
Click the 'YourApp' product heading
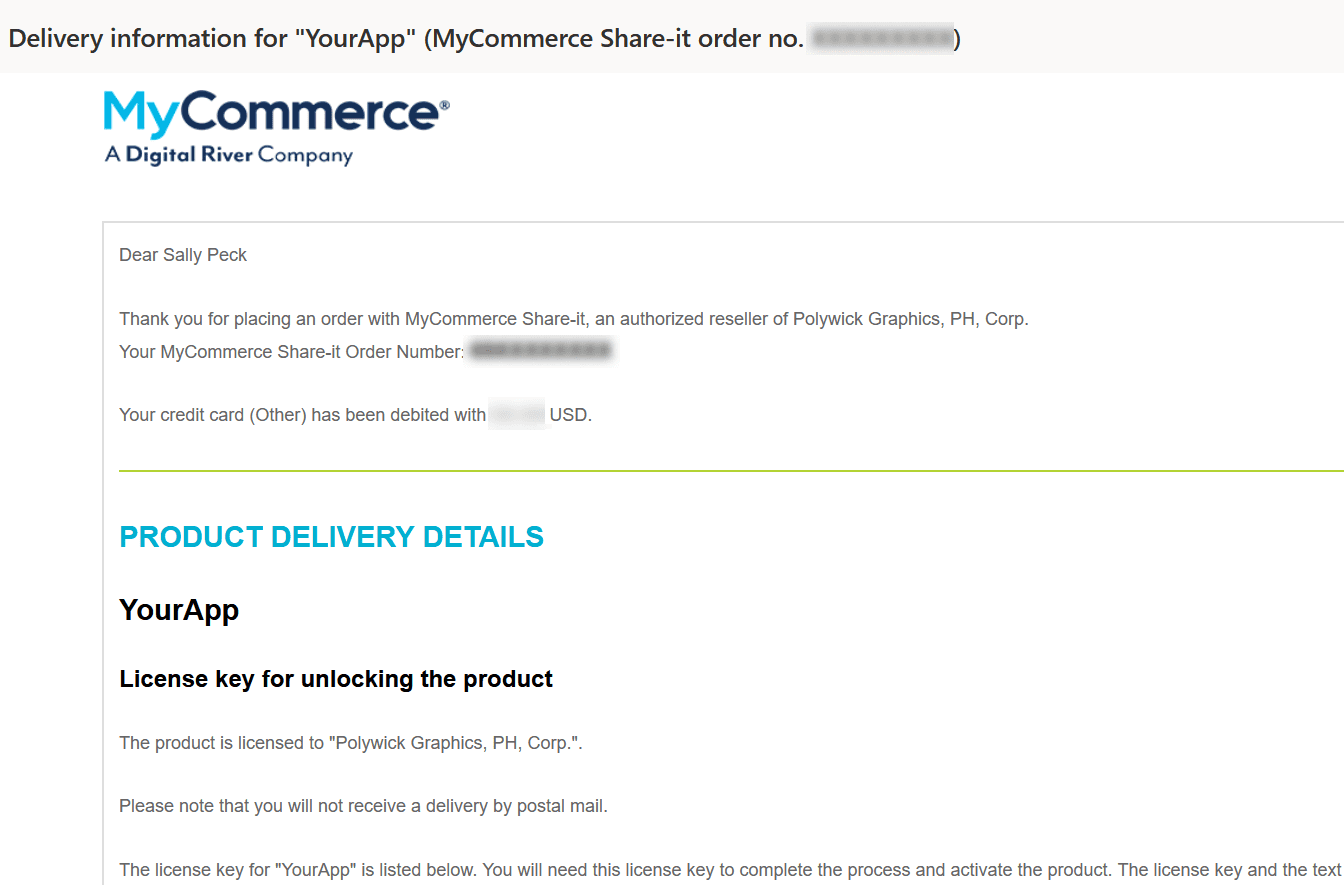179,610
